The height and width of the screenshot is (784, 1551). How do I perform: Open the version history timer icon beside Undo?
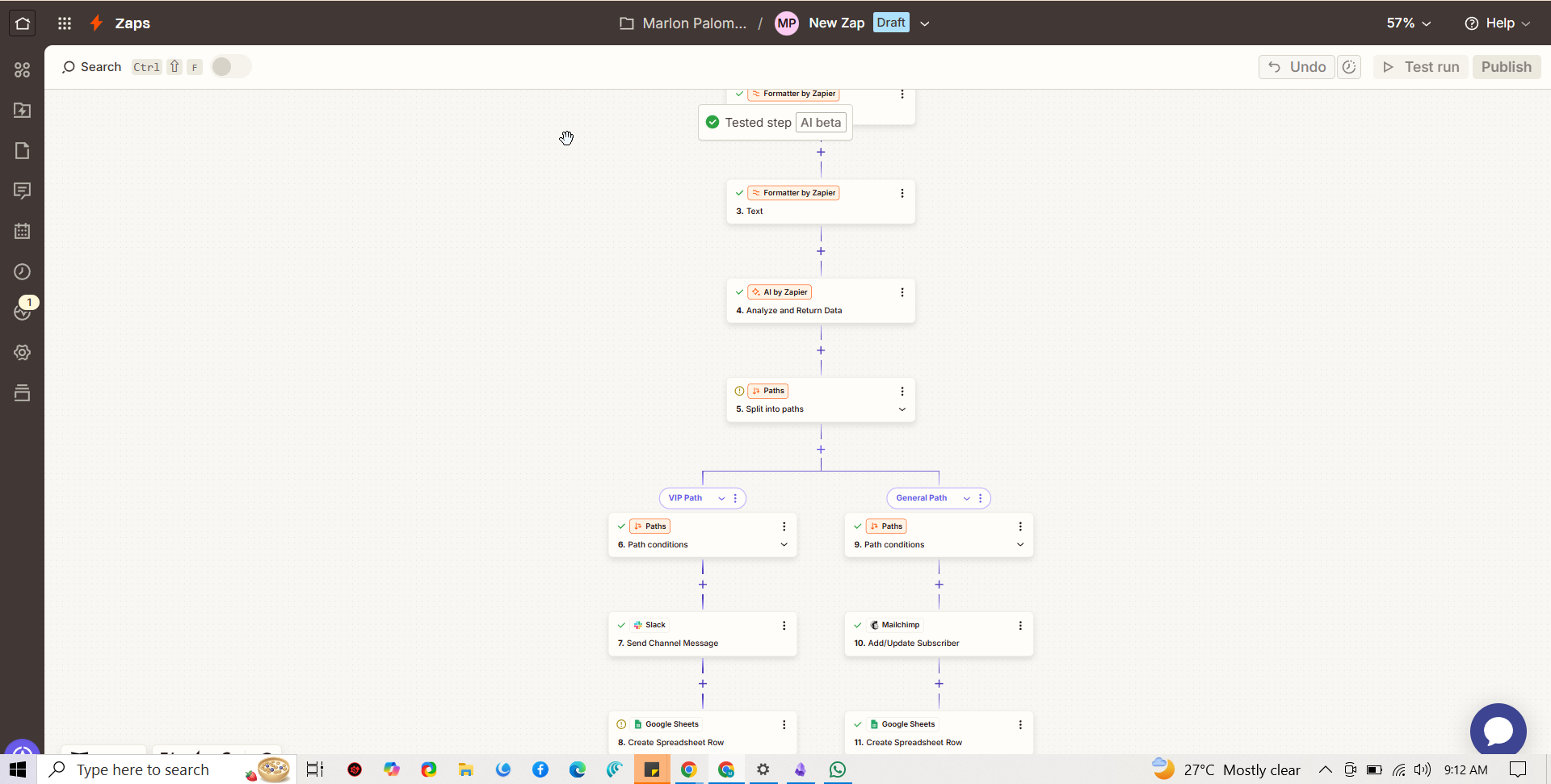tap(1349, 67)
